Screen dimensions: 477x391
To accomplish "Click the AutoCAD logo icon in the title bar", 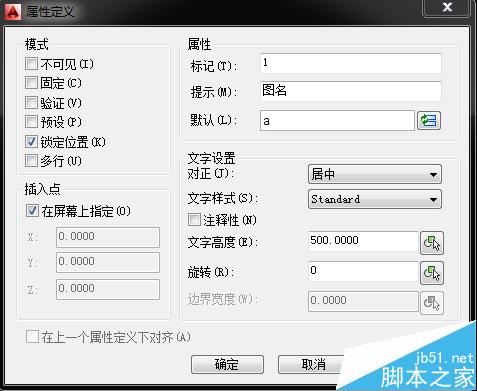I will pyautogui.click(x=13, y=12).
